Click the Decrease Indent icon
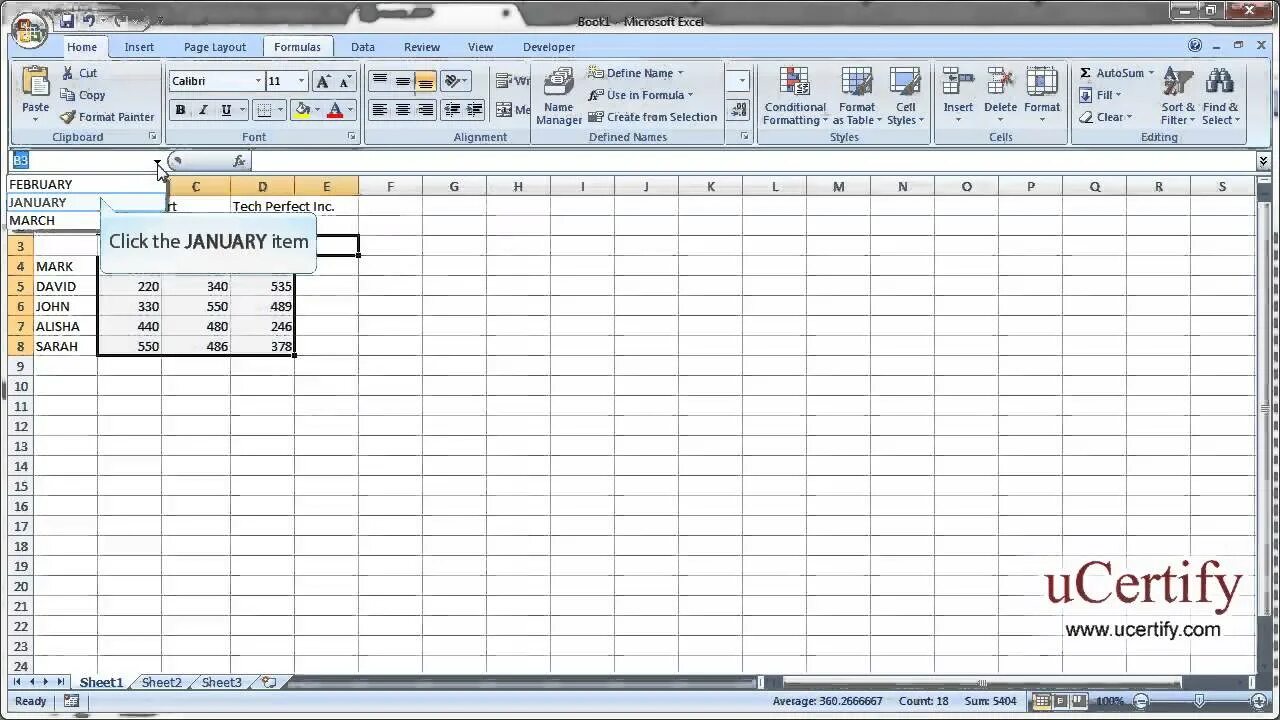The width and height of the screenshot is (1280, 720). [x=452, y=110]
